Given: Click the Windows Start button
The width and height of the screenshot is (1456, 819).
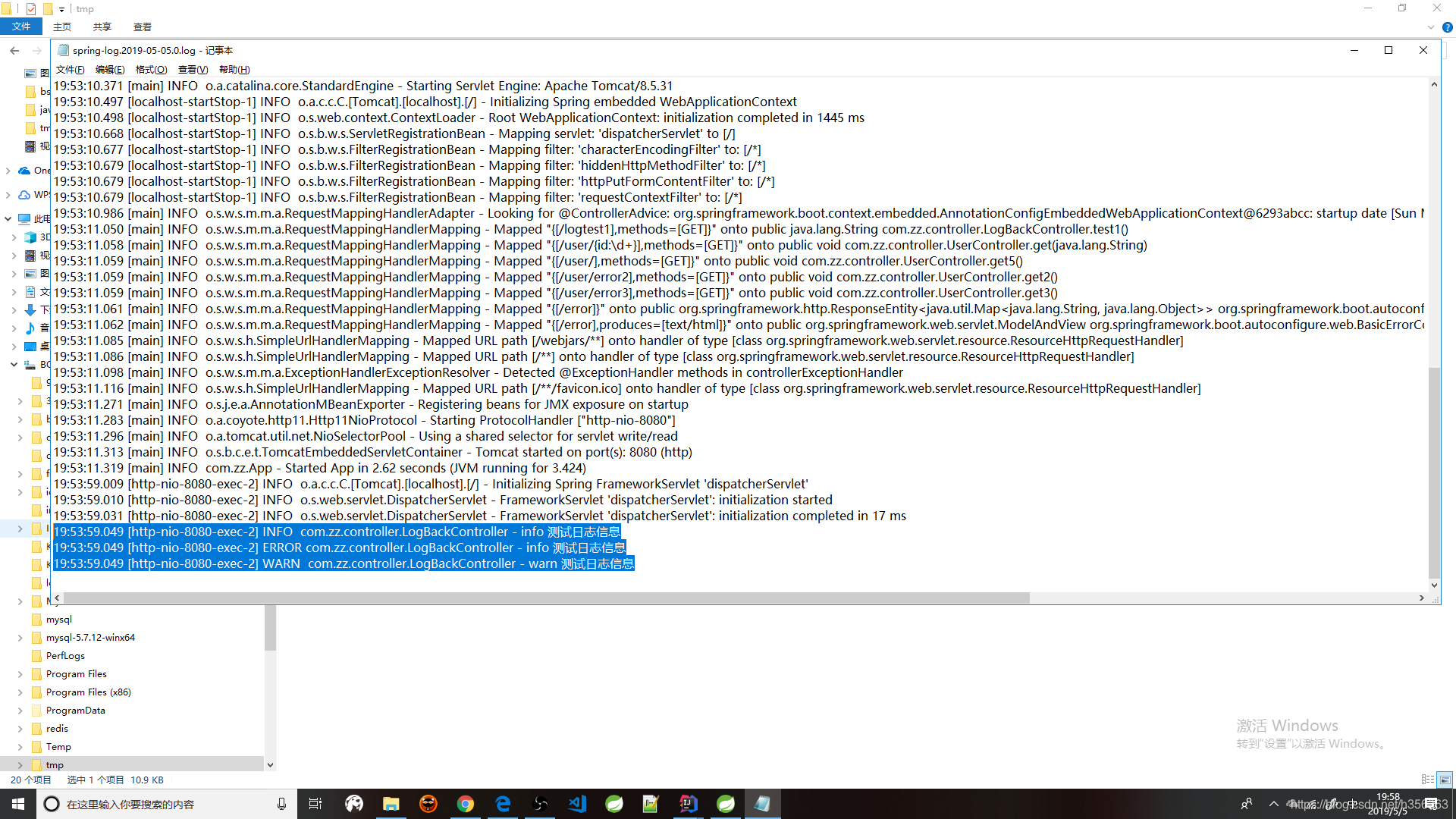Looking at the screenshot, I should click(x=18, y=804).
